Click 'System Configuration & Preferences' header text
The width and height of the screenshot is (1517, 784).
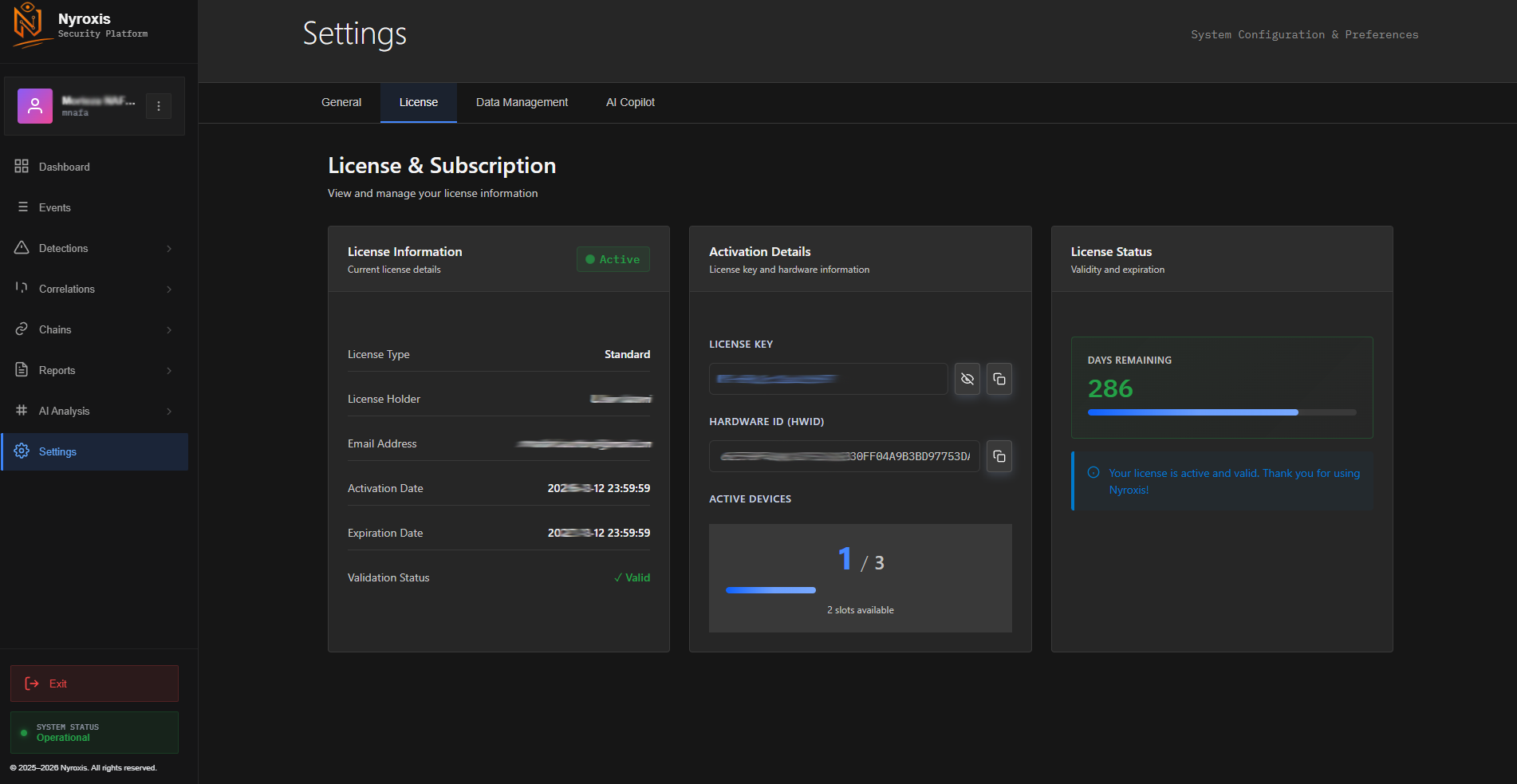[x=1305, y=34]
